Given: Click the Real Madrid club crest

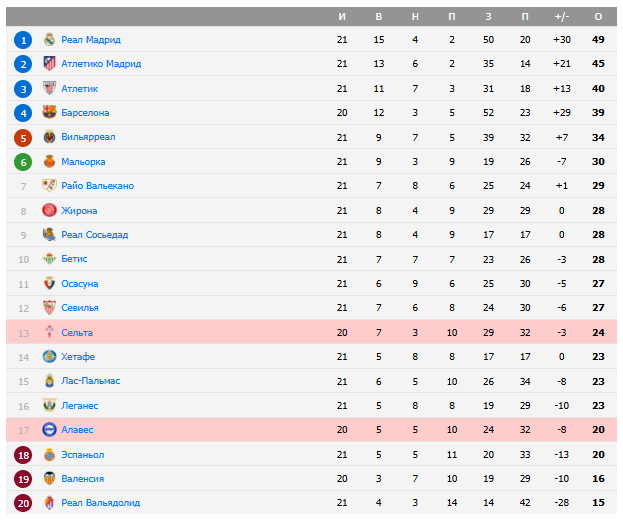Looking at the screenshot, I should point(49,40).
